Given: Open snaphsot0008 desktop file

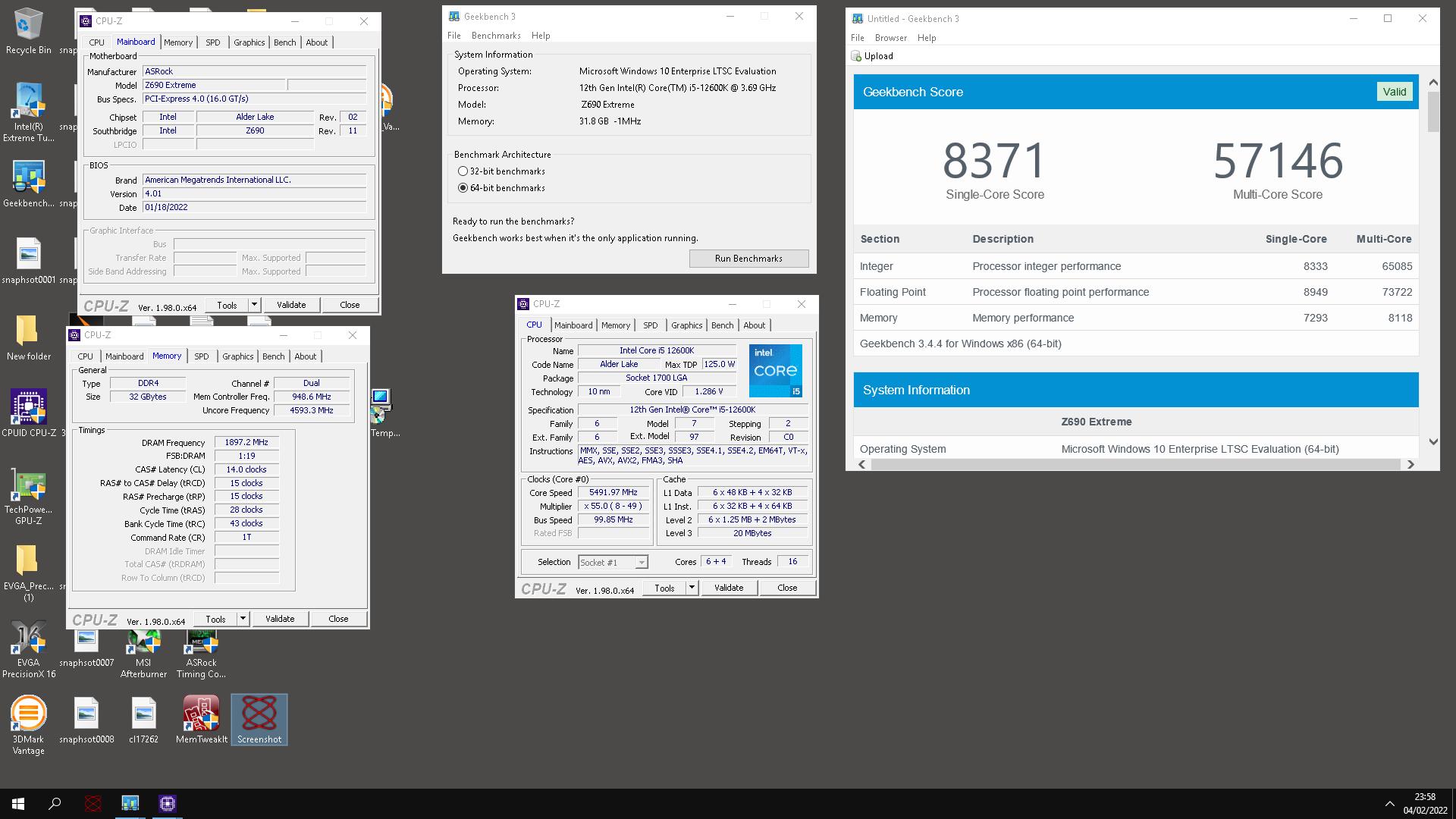Looking at the screenshot, I should click(86, 720).
